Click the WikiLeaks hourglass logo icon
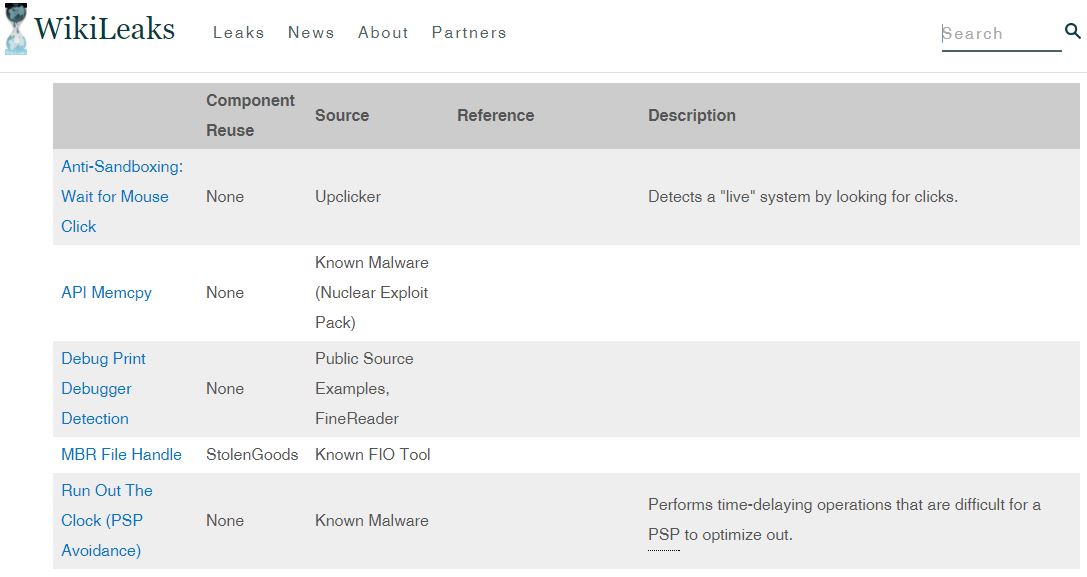 tap(15, 29)
